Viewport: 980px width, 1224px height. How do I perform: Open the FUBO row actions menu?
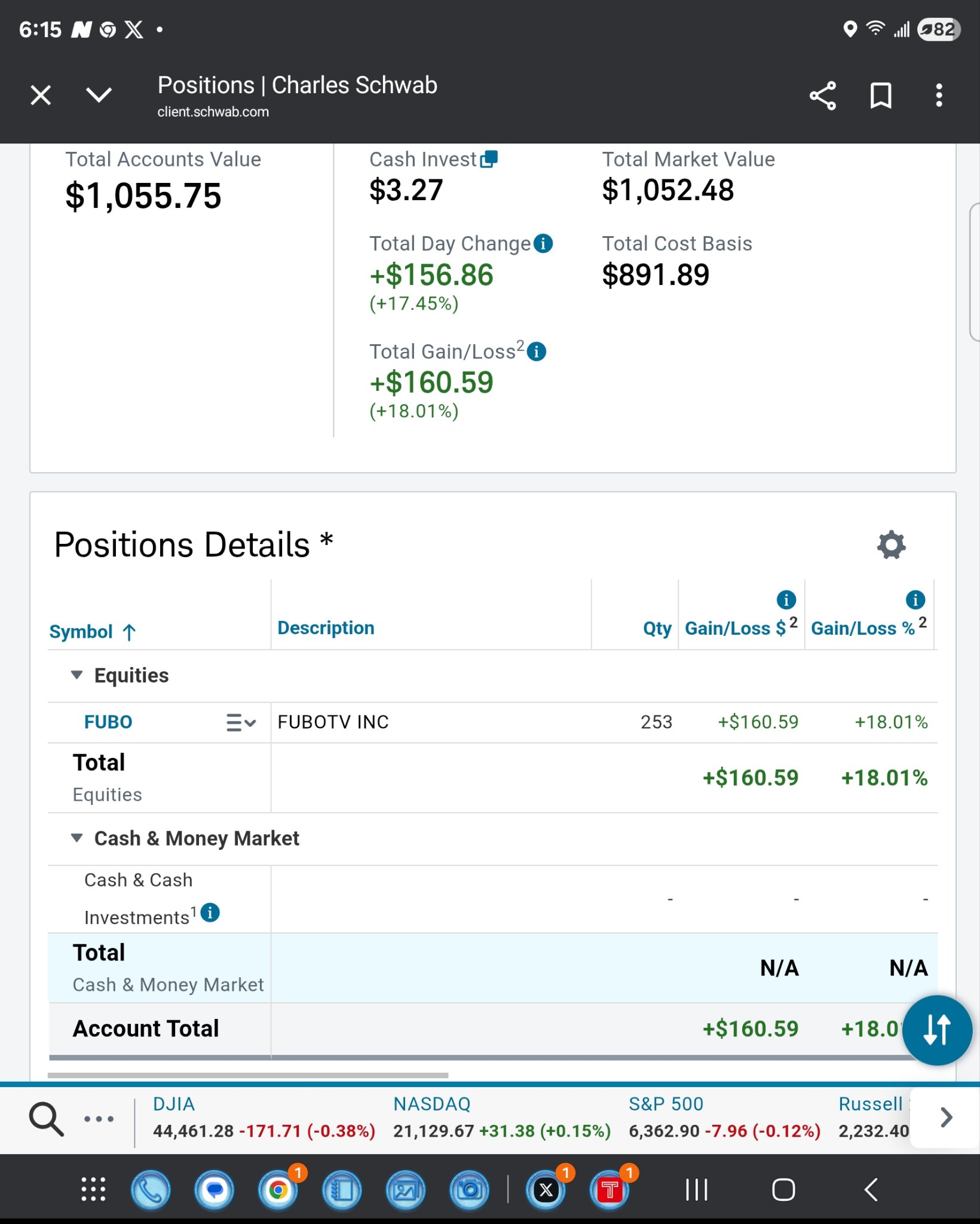click(241, 723)
